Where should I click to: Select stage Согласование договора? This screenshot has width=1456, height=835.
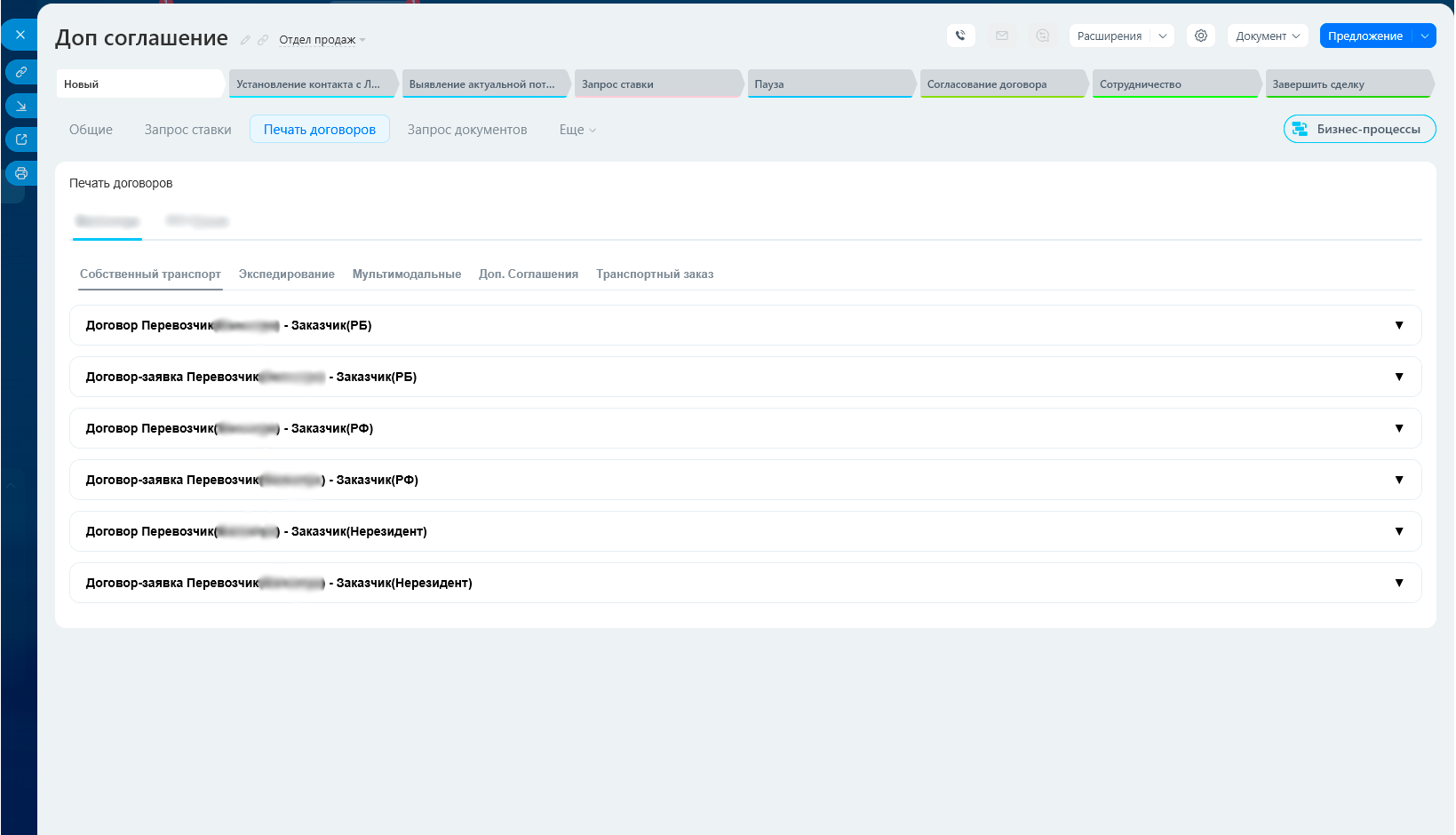tap(1004, 83)
